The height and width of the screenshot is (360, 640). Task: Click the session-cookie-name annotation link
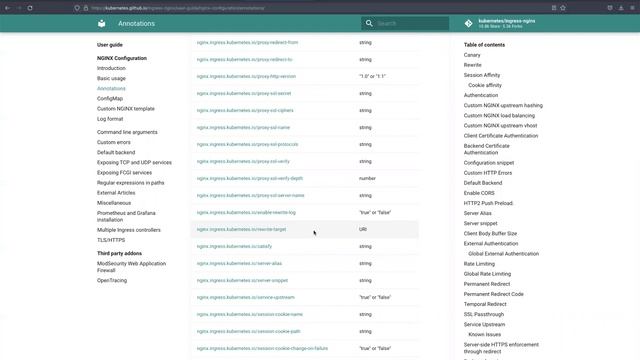(x=250, y=314)
